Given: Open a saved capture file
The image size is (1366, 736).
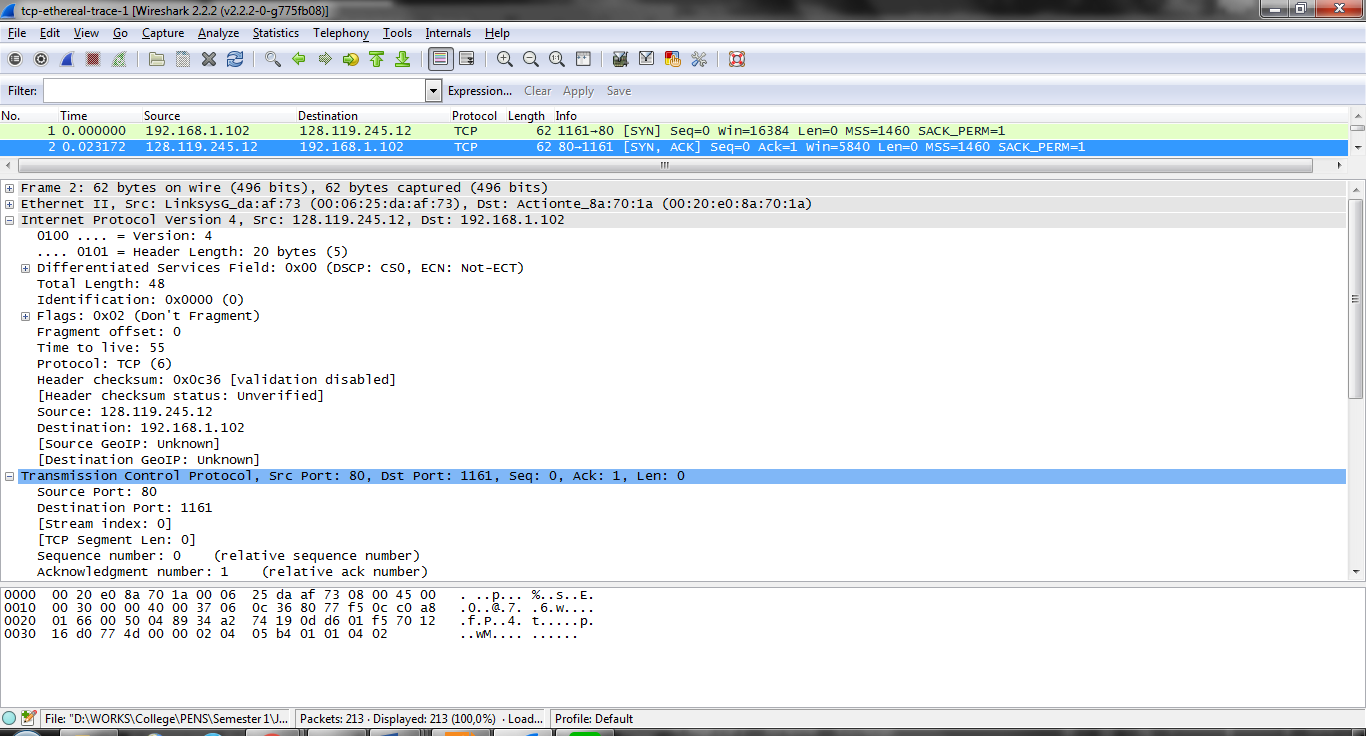Looking at the screenshot, I should (x=156, y=59).
